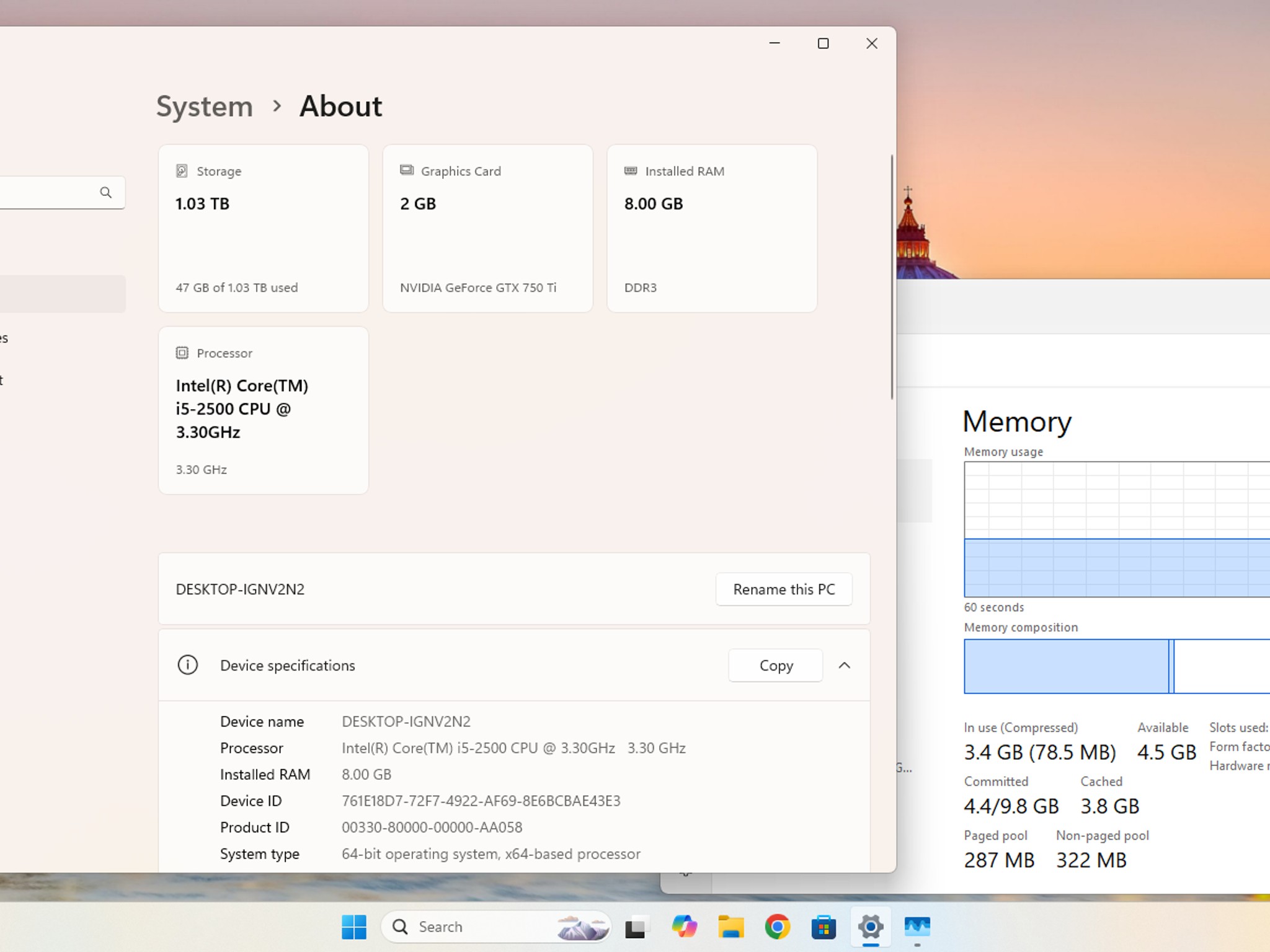This screenshot has width=1270, height=952.
Task: Click the Installed RAM memory icon
Action: pos(631,170)
